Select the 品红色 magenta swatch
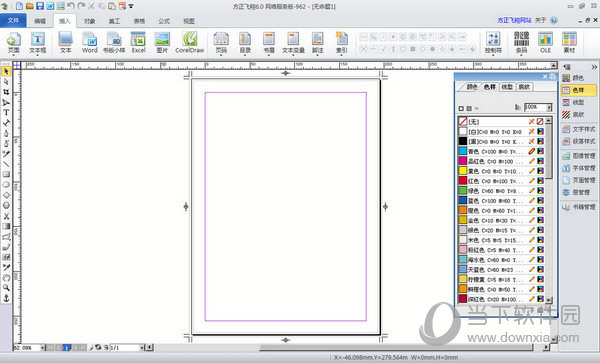 (501, 161)
